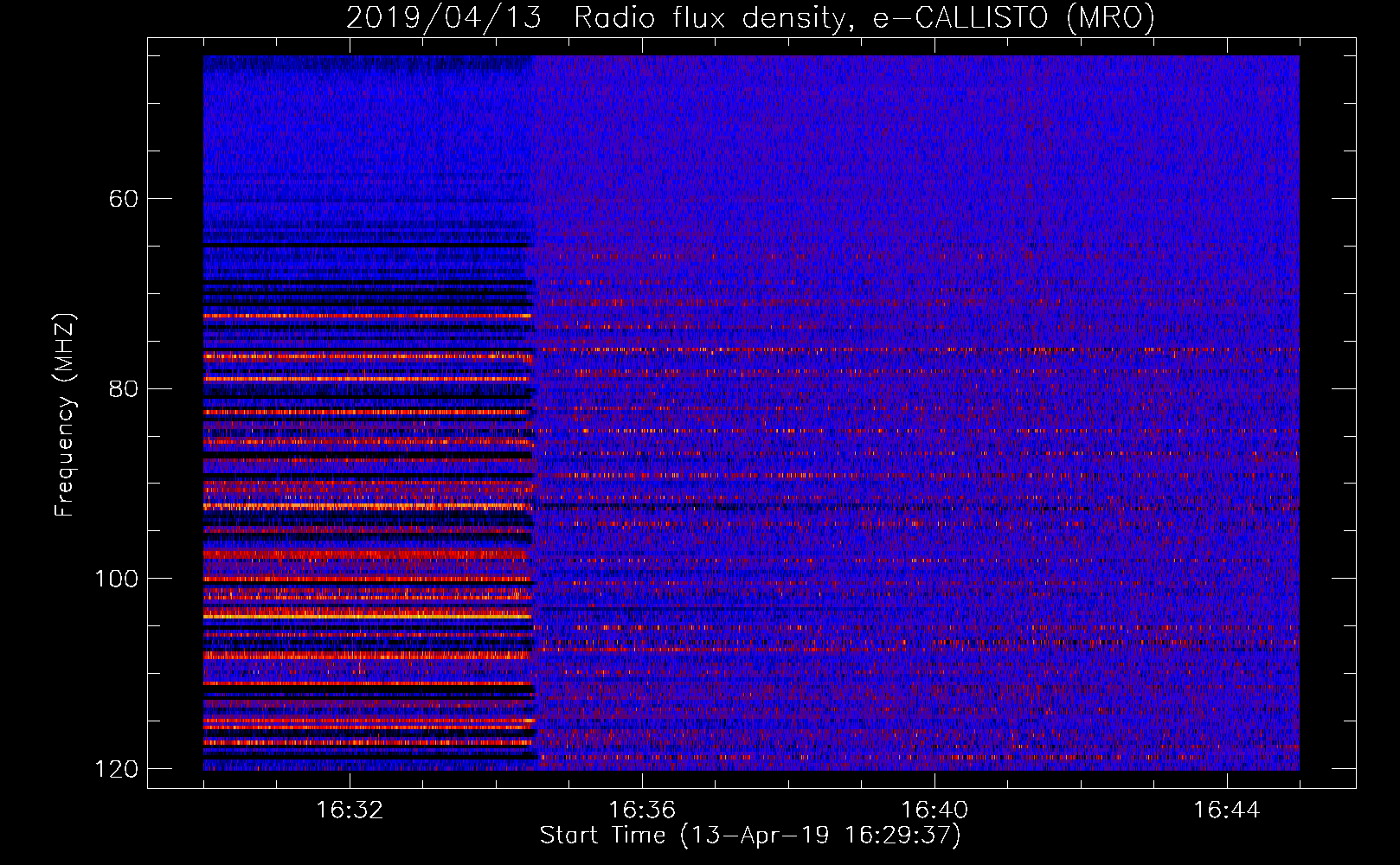
Task: Click the 80 frequency tick label
Action: 124,388
